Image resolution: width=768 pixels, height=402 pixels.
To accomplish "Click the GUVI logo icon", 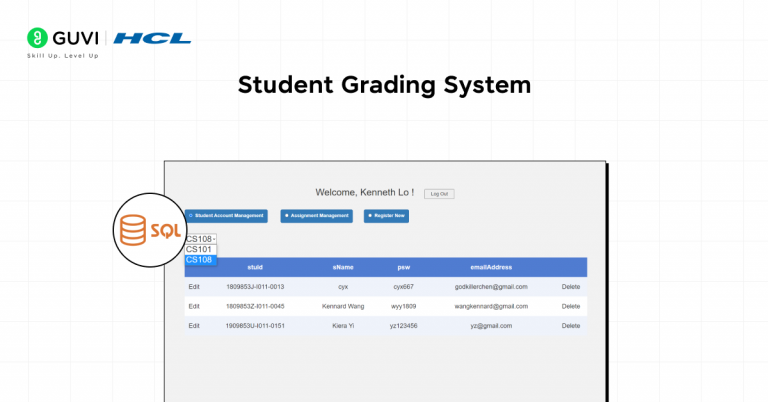I will [37, 38].
